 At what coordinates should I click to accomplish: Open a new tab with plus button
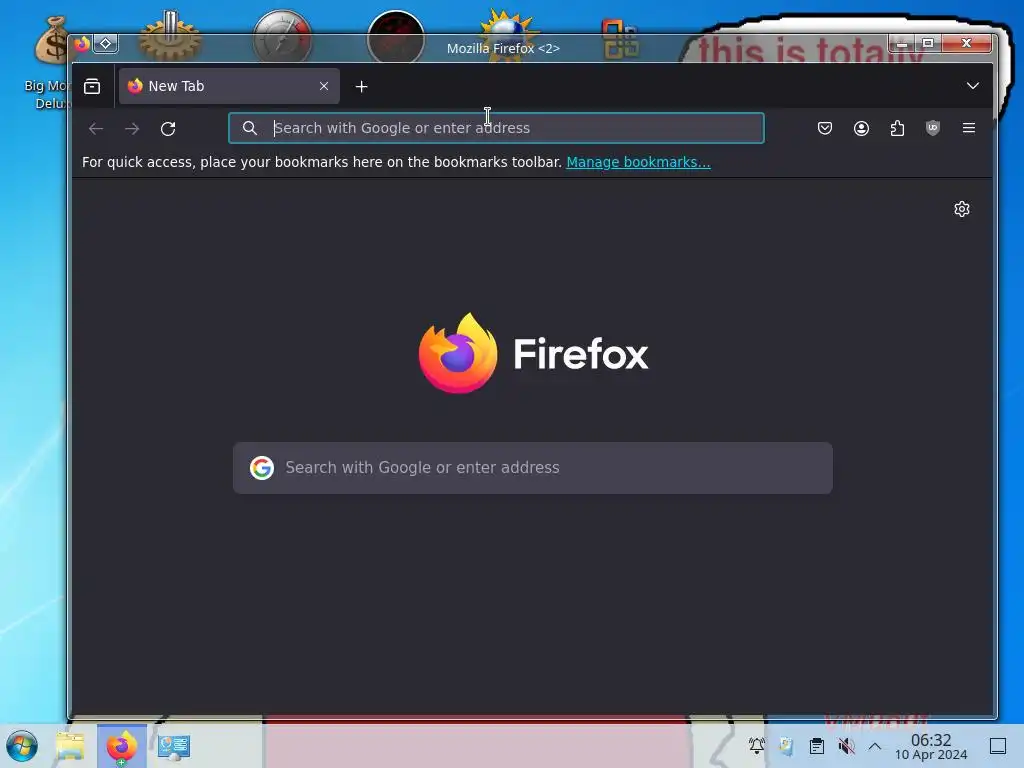pyautogui.click(x=361, y=86)
